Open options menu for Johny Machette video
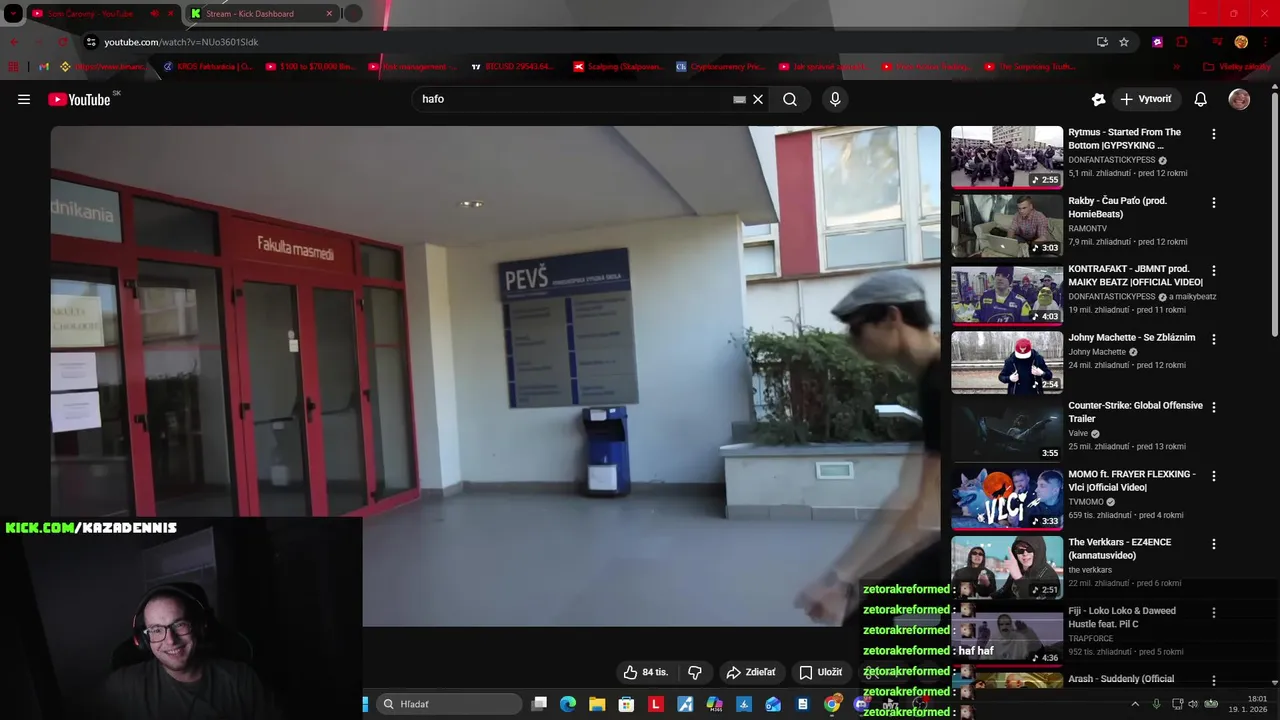The height and width of the screenshot is (720, 1280). coord(1214,340)
